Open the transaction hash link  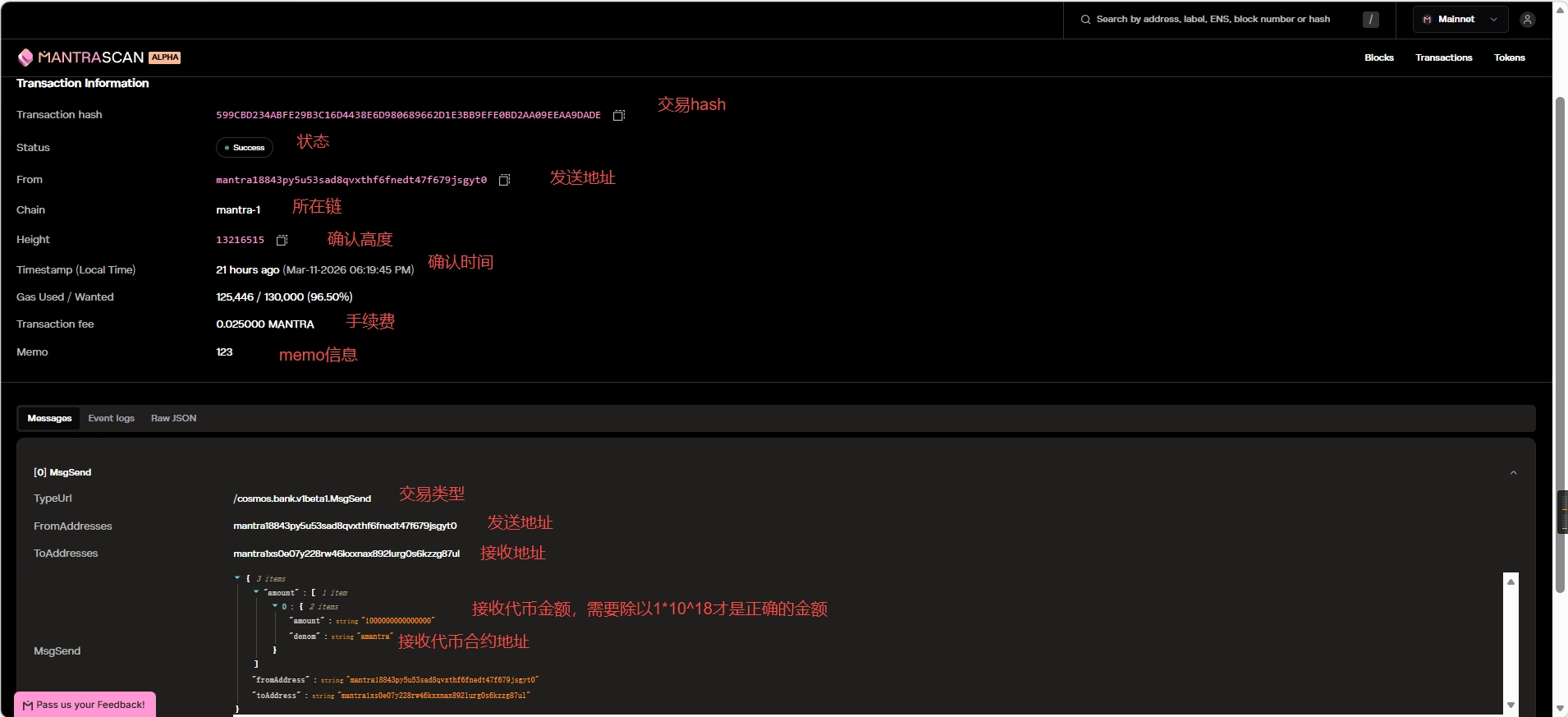(x=408, y=116)
